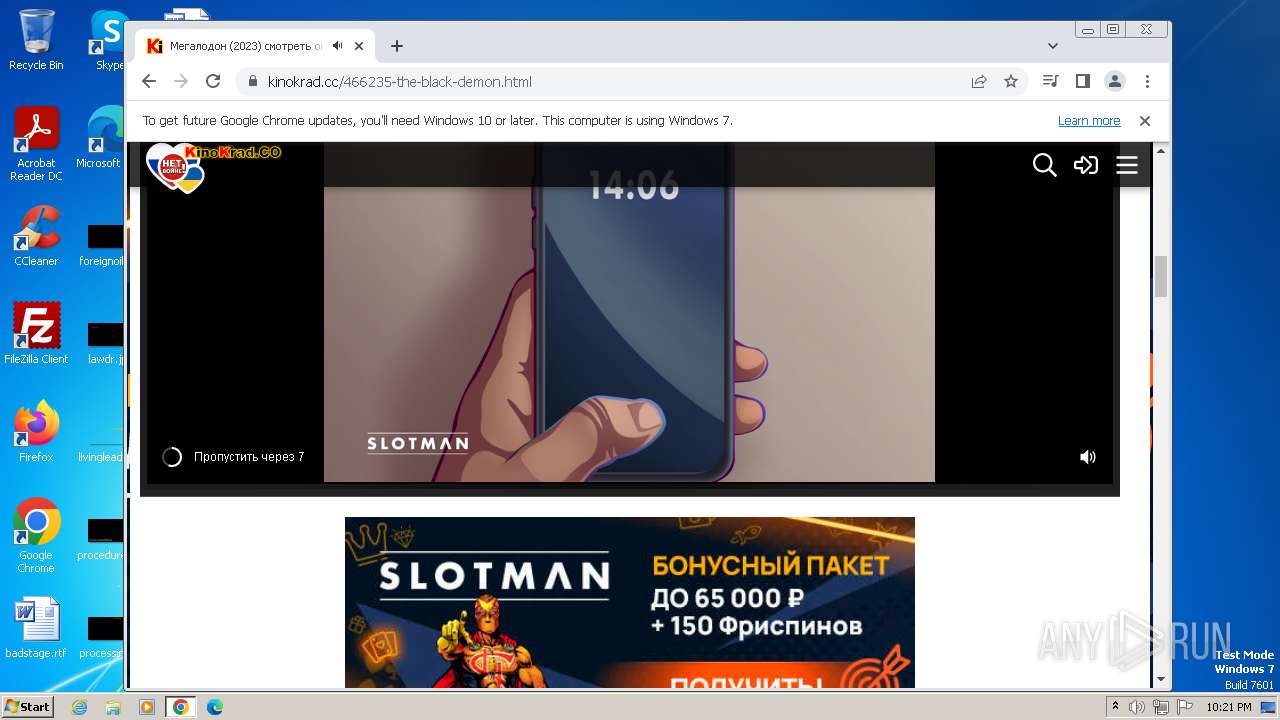Reload the kinokrad page
The width and height of the screenshot is (1280, 720).
pyautogui.click(x=213, y=82)
